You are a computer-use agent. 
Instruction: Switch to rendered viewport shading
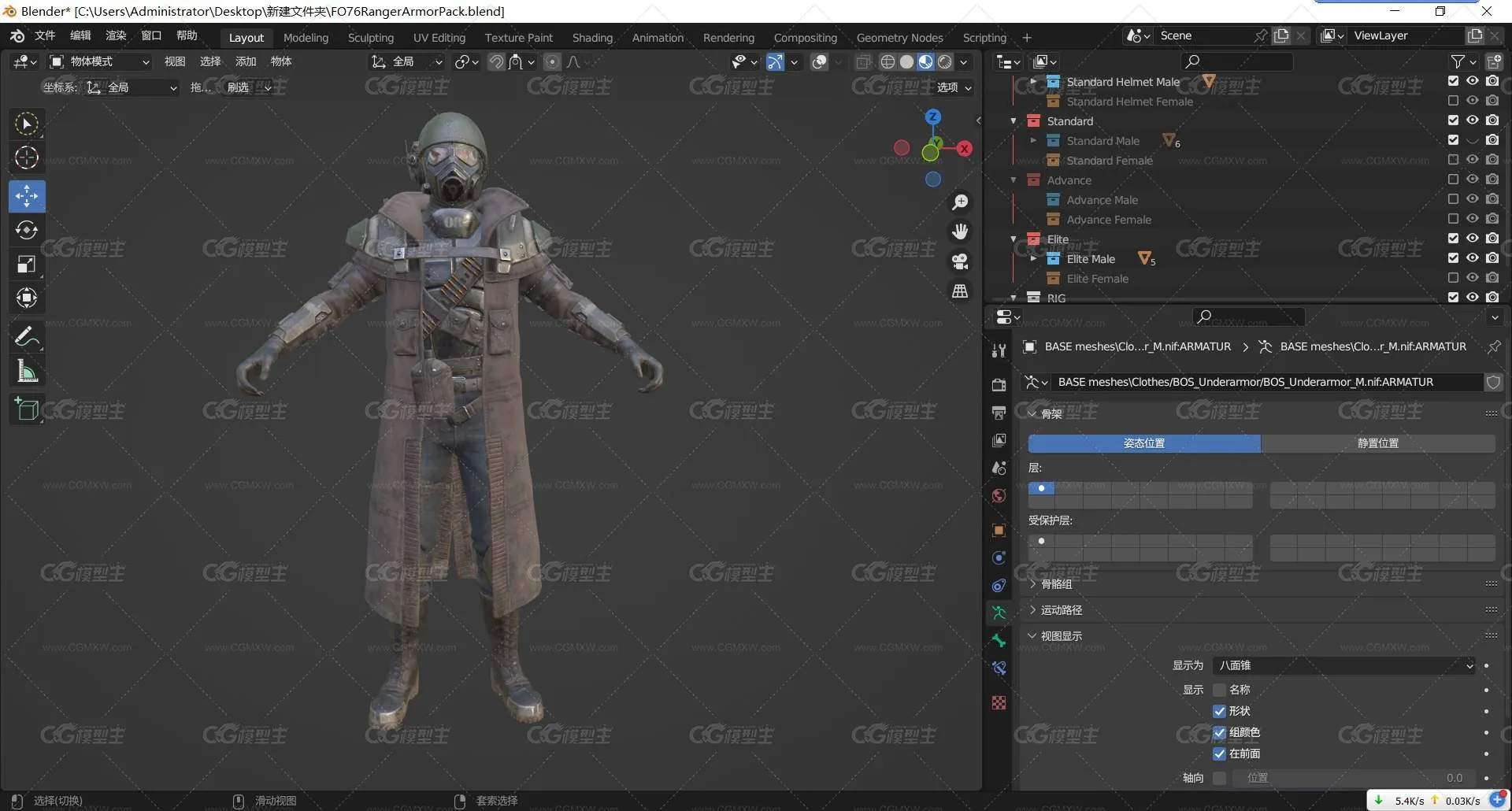click(x=945, y=61)
